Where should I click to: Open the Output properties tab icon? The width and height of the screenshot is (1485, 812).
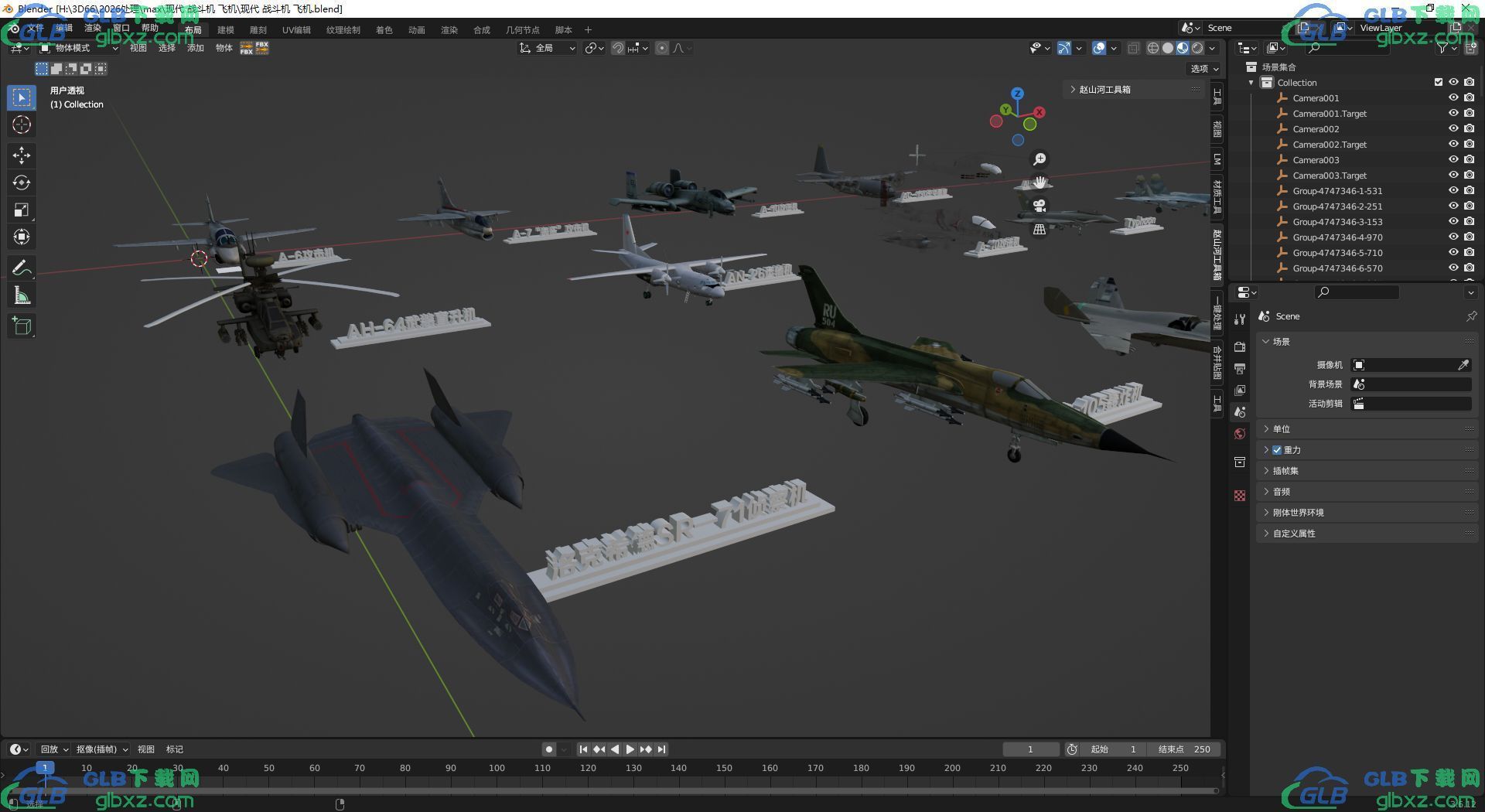tap(1240, 368)
